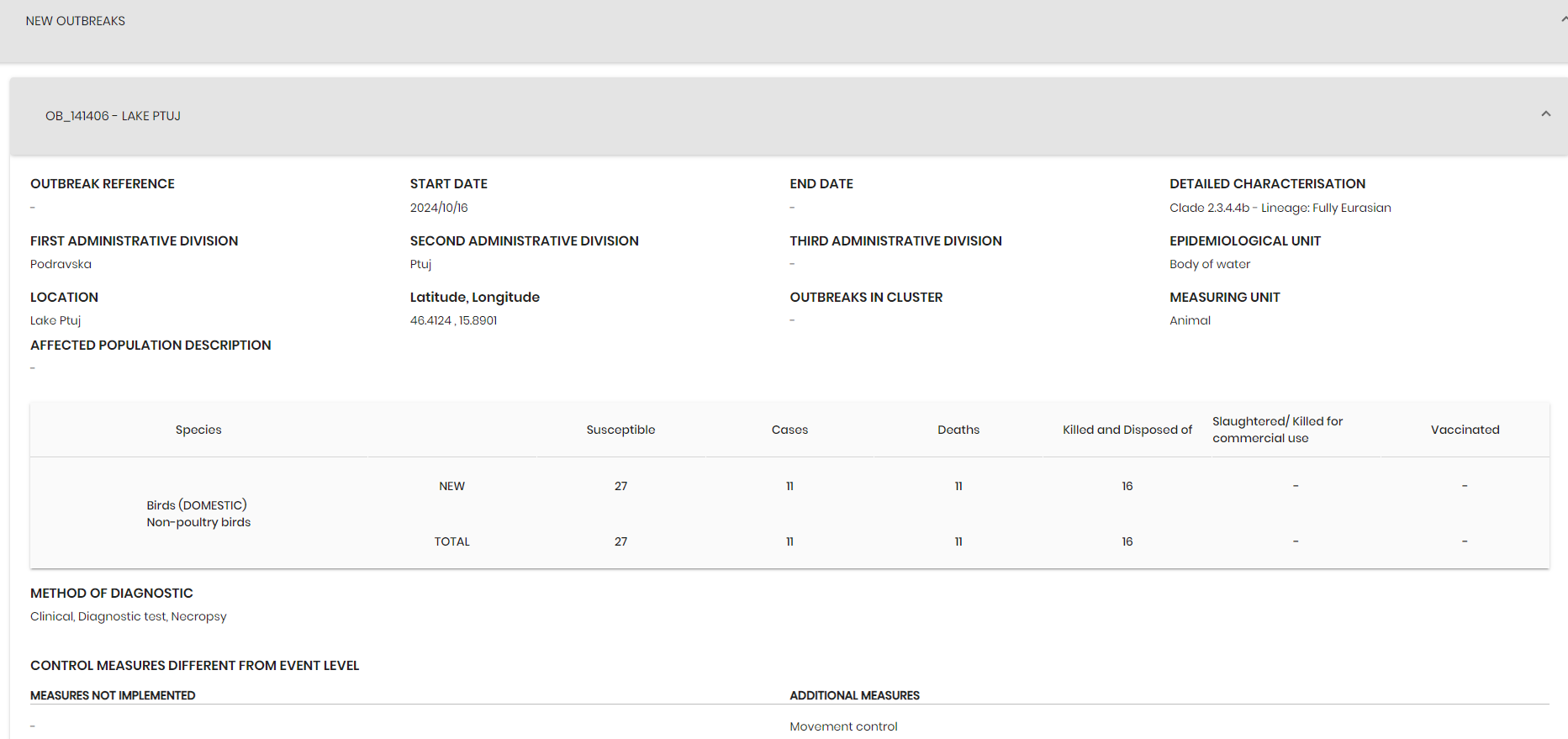The width and height of the screenshot is (1568, 739).
Task: Click the Cases column header
Action: pyautogui.click(x=789, y=430)
